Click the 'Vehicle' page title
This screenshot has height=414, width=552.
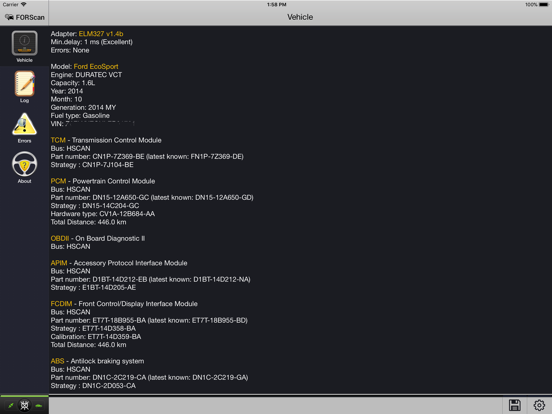pyautogui.click(x=300, y=17)
